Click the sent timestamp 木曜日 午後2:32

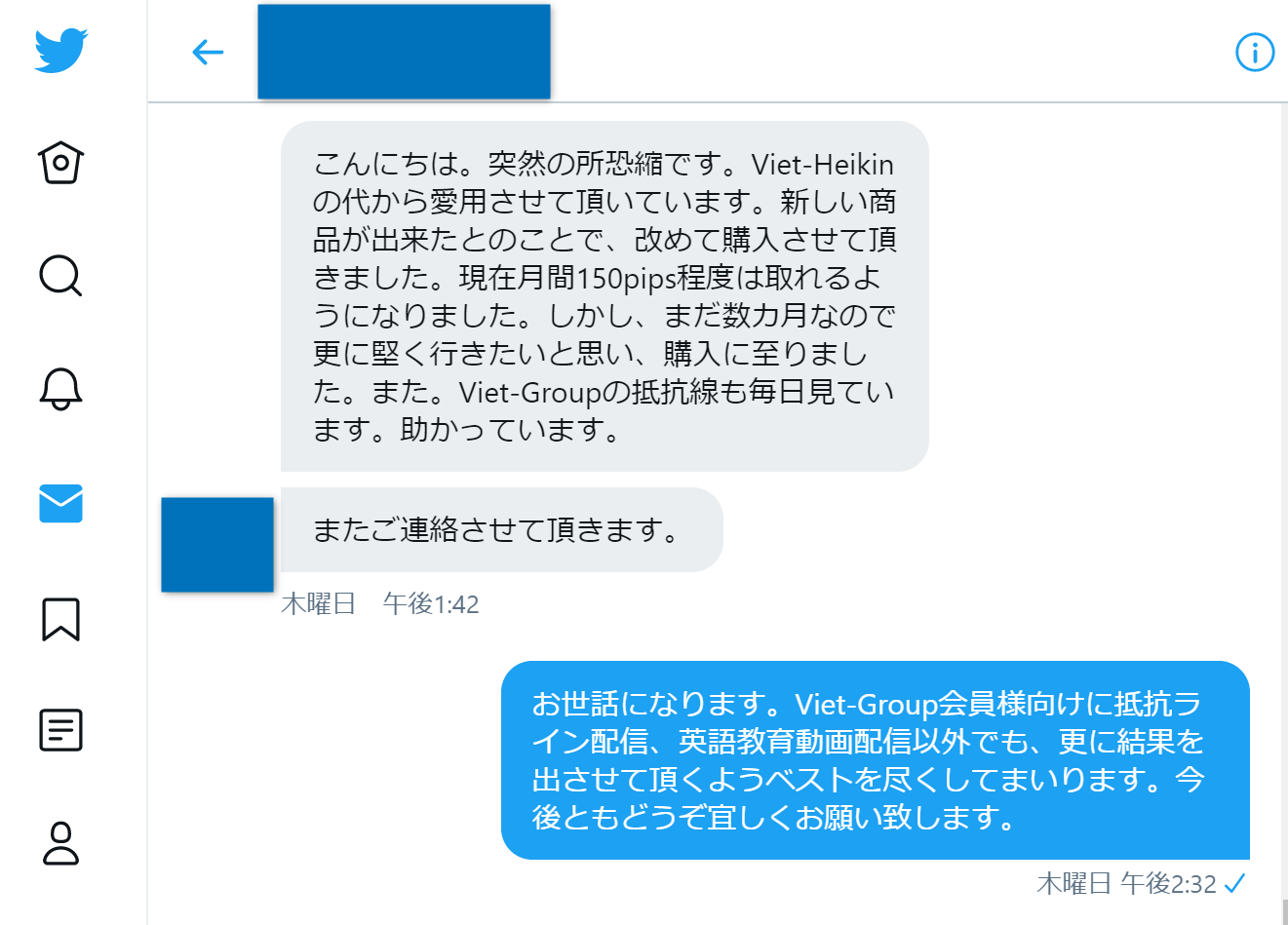coord(1126,884)
